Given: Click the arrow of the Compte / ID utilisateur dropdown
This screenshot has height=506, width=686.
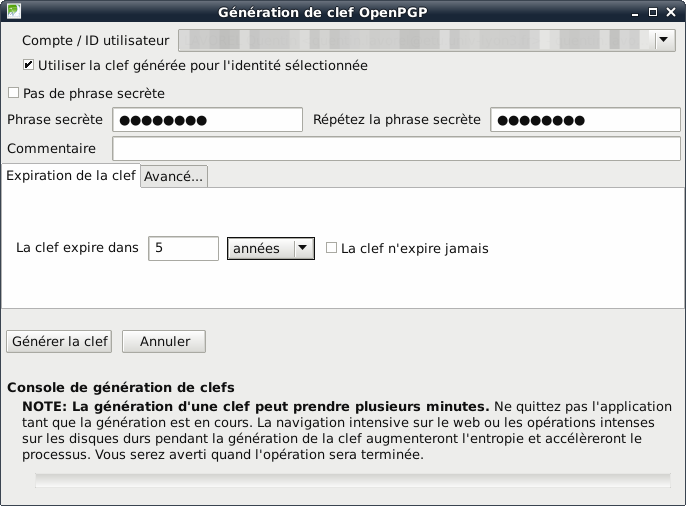Looking at the screenshot, I should pyautogui.click(x=664, y=40).
